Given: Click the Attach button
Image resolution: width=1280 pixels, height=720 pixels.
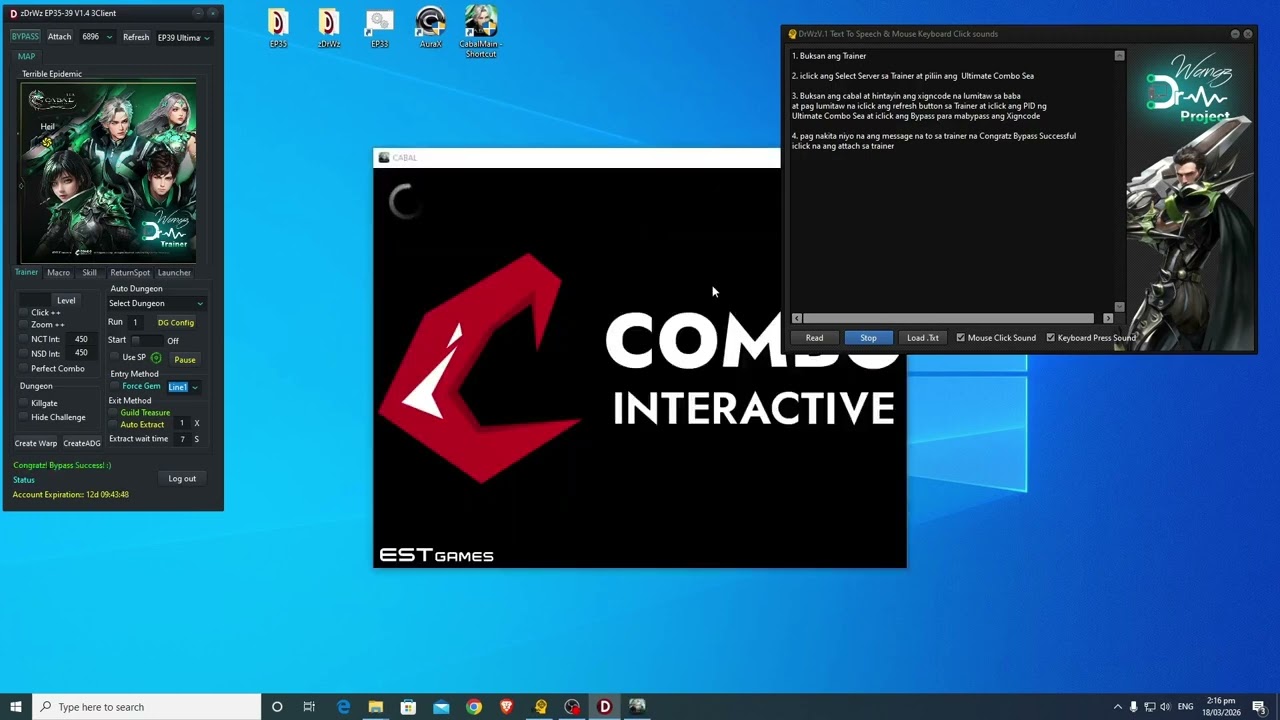Looking at the screenshot, I should 60,37.
